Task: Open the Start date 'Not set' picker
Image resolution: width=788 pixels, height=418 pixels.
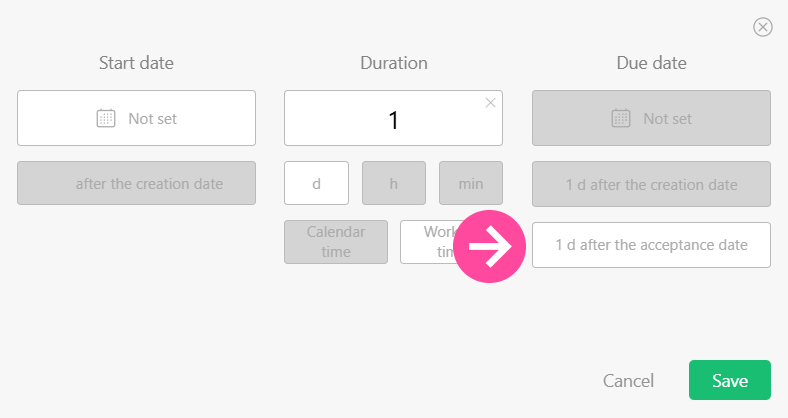Action: (136, 118)
